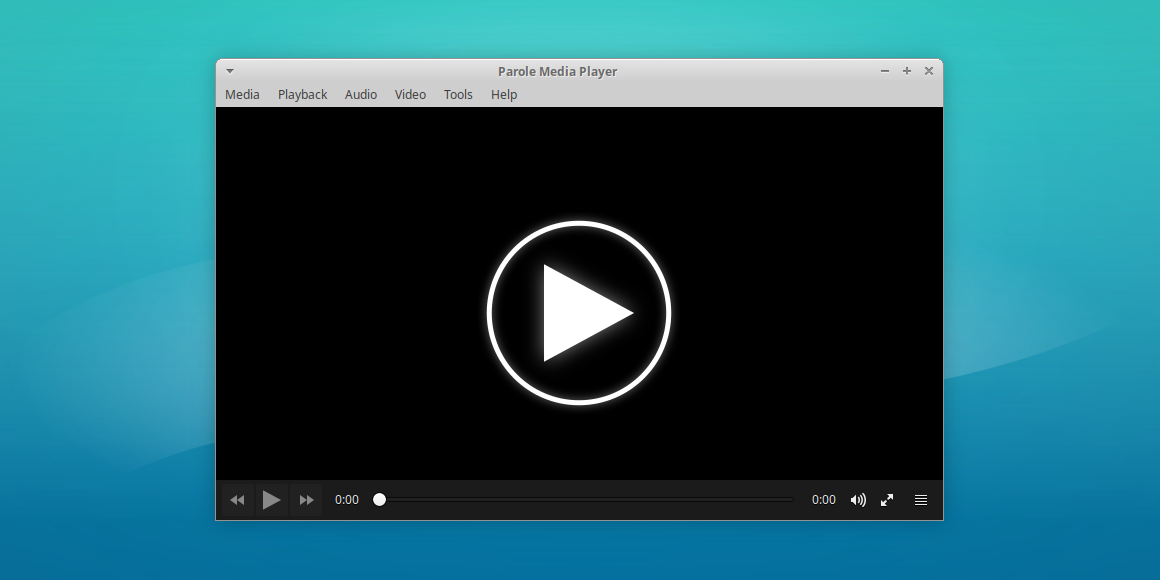Close the Parole Media Player window
Screen dimensions: 1160x580
click(929, 71)
